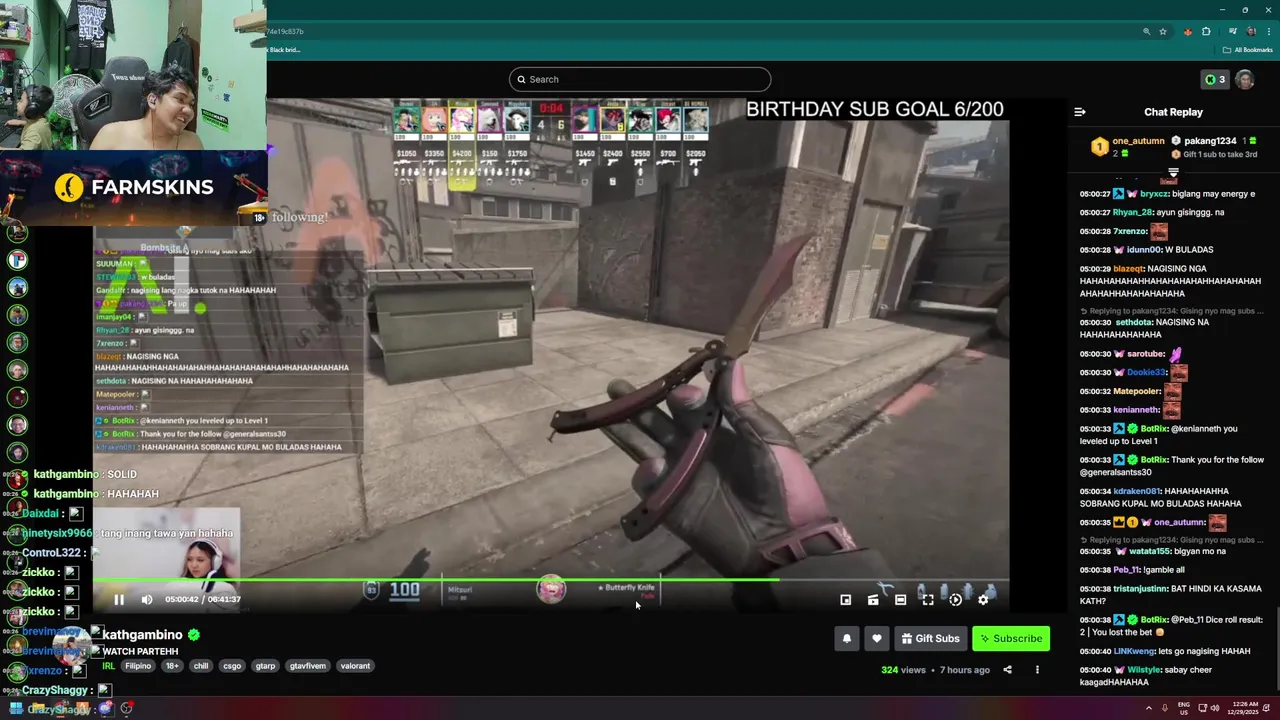Click the bryxcz username in chat replay

pos(1154,194)
